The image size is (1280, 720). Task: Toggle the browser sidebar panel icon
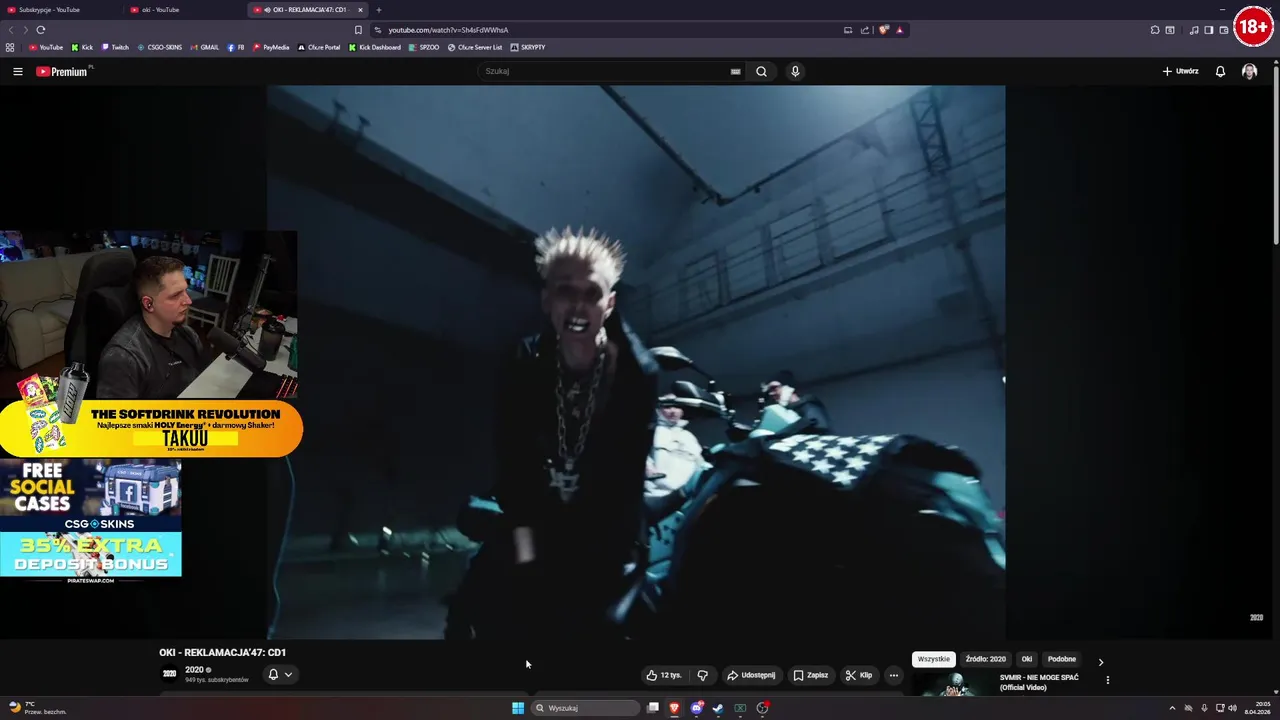coord(1208,30)
